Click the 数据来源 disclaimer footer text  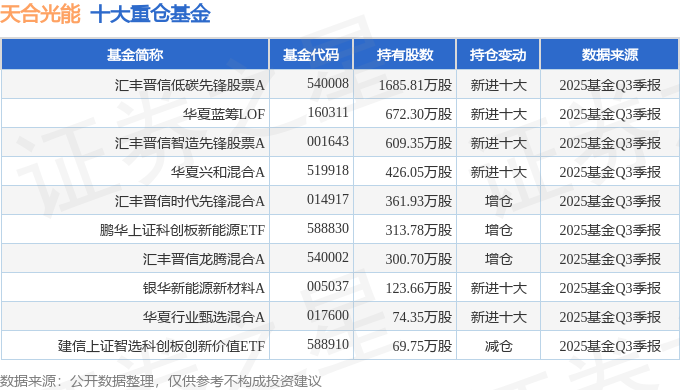point(160,381)
